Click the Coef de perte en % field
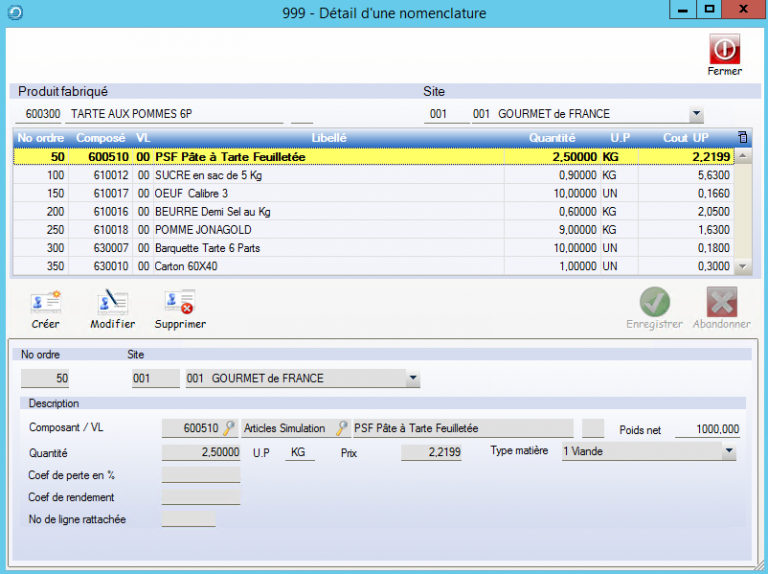The width and height of the screenshot is (768, 574). 201,475
